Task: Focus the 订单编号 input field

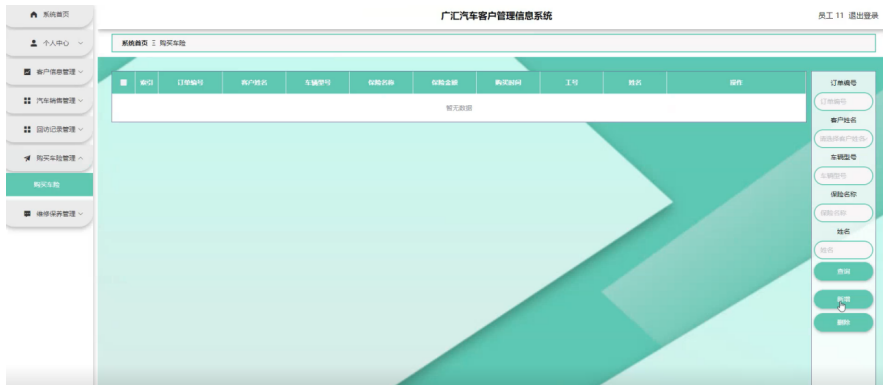Action: (843, 102)
